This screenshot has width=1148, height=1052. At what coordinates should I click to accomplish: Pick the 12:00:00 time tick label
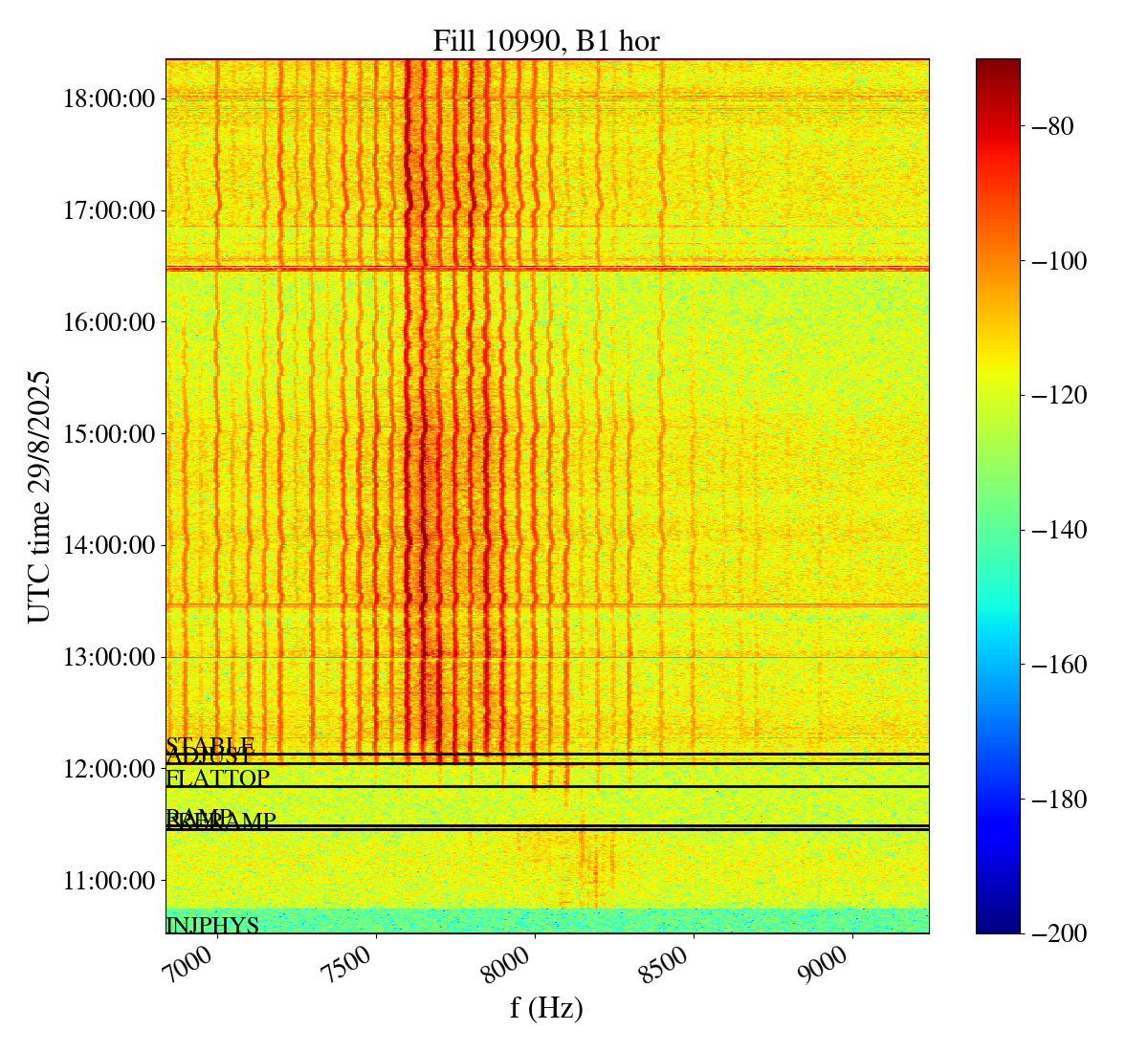[108, 769]
